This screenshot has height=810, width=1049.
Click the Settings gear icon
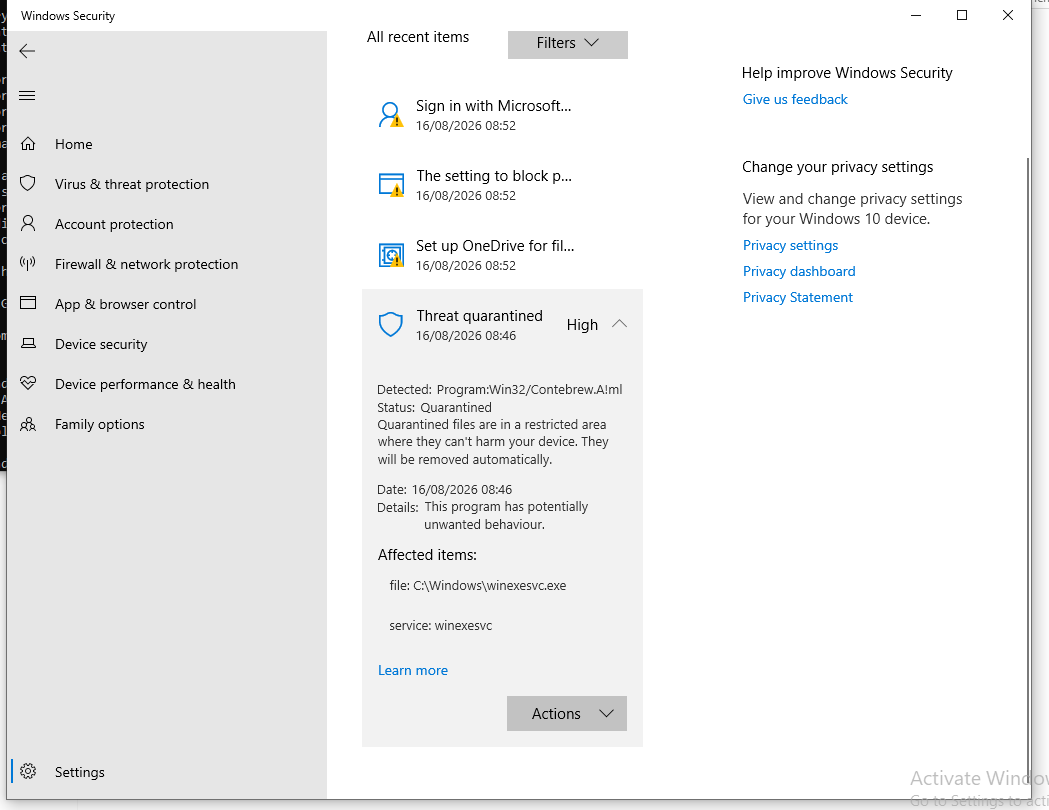[27, 771]
